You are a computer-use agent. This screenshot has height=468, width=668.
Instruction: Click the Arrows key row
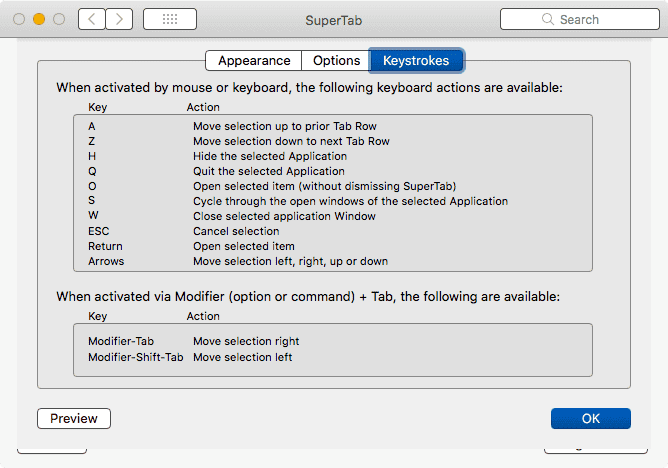pos(333,261)
